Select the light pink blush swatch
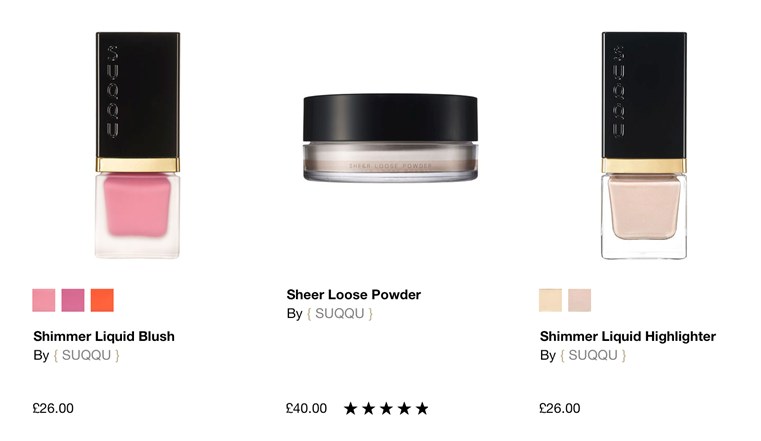 (x=44, y=300)
